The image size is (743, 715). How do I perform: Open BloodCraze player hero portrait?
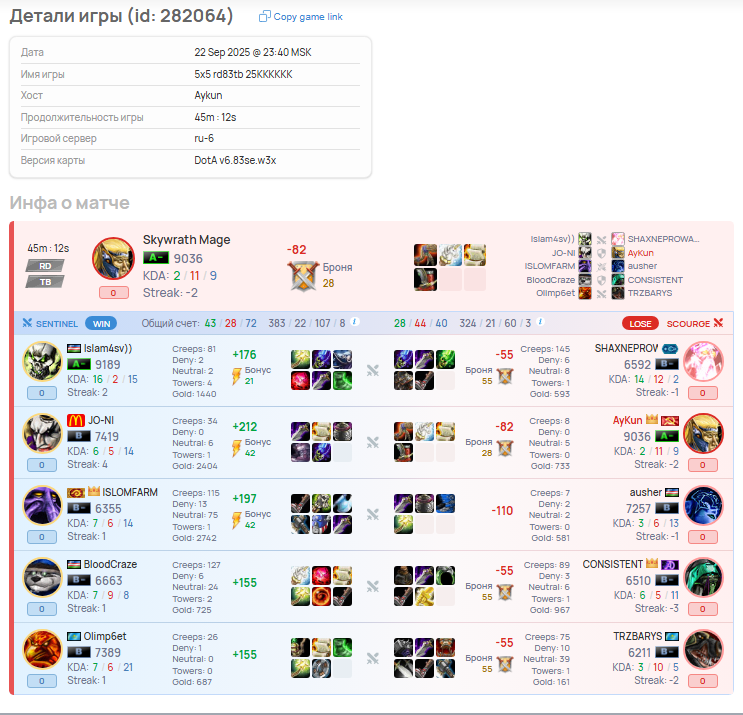point(43,577)
